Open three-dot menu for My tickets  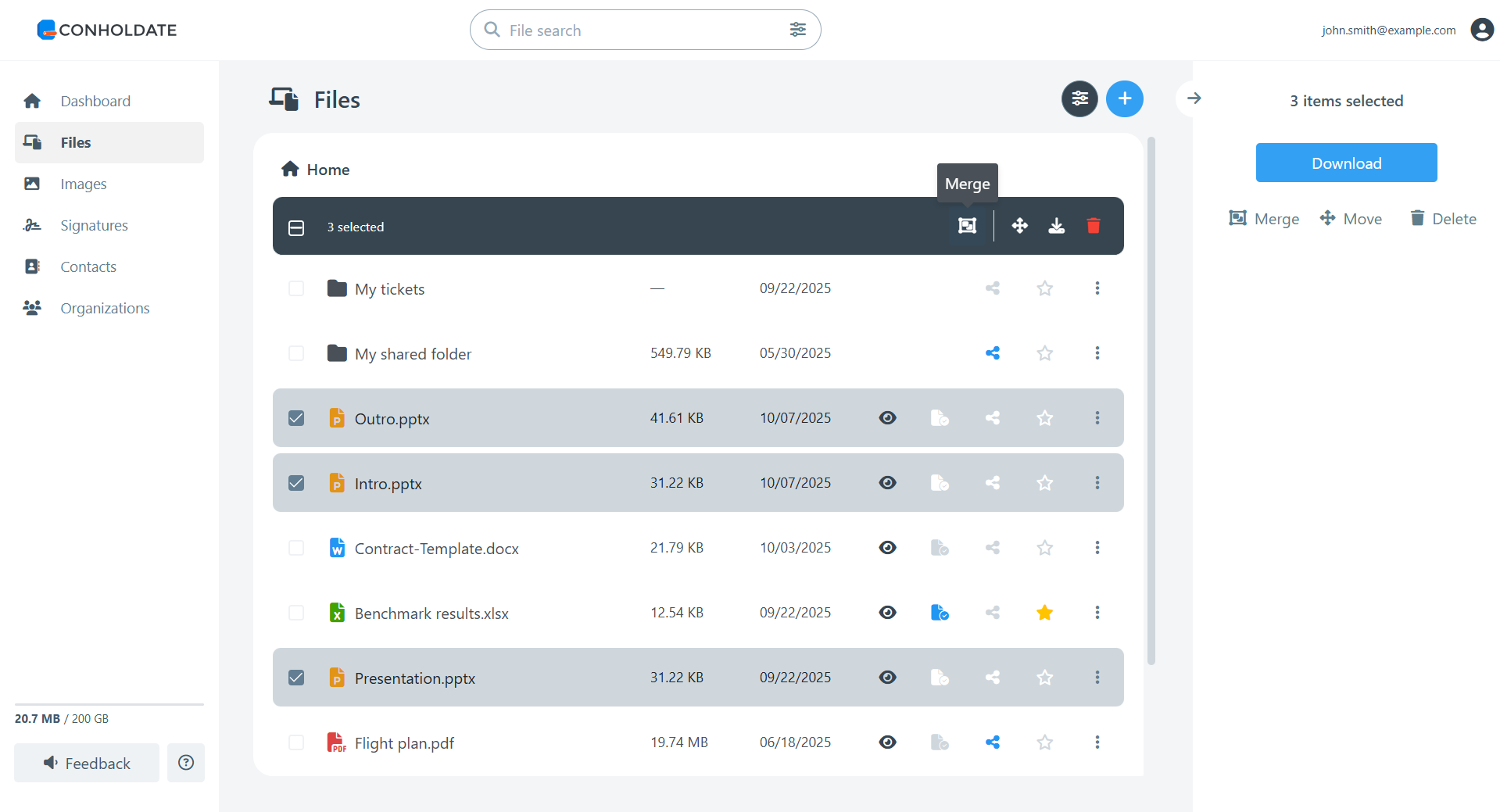point(1097,288)
